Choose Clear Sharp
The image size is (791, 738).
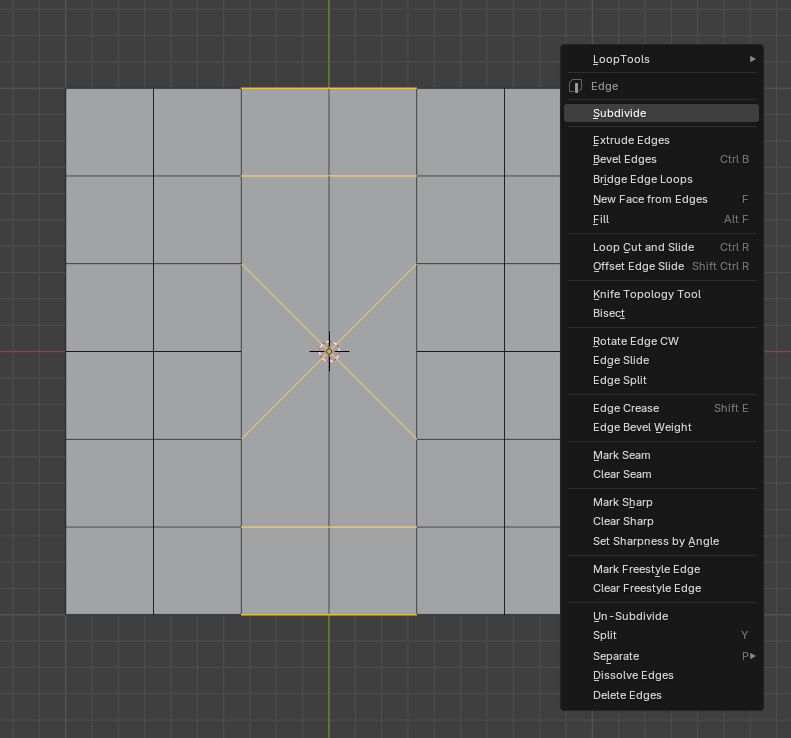coord(661,522)
